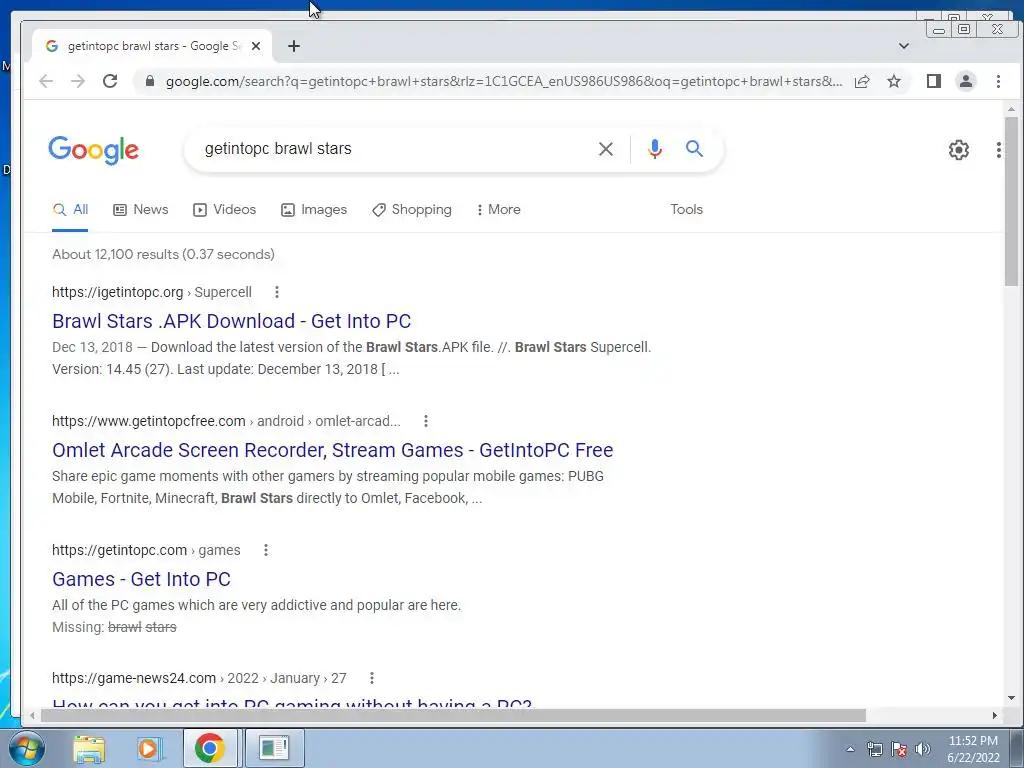The image size is (1024, 768).
Task: Bookmark this page with star icon
Action: [894, 81]
